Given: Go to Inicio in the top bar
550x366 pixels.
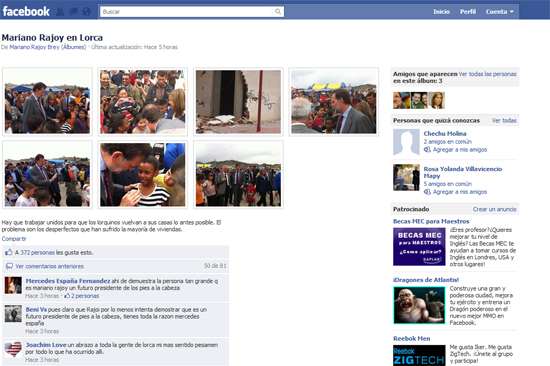Looking at the screenshot, I should point(441,12).
